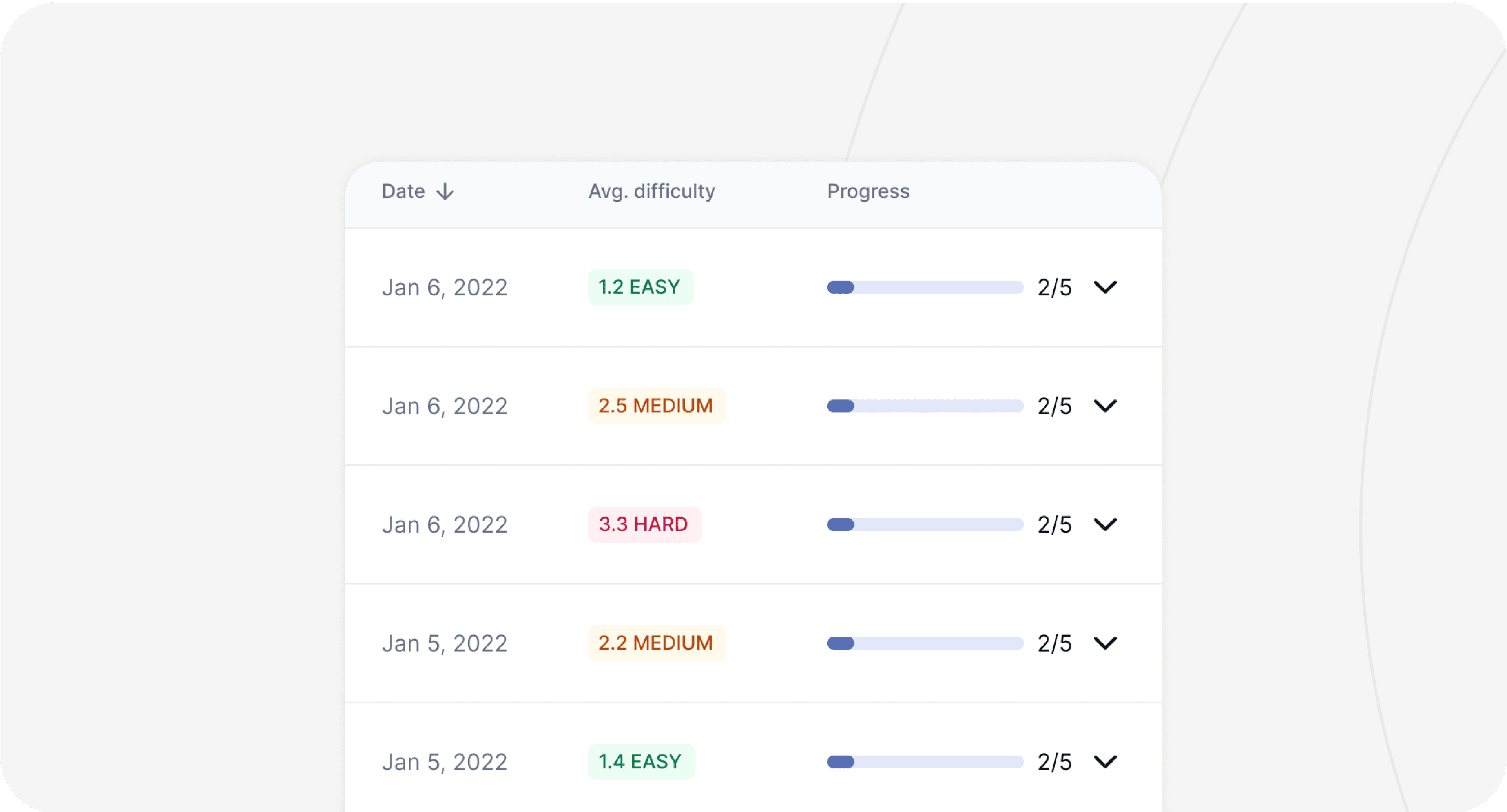1507x812 pixels.
Task: Select the 1.2 EASY difficulty badge
Action: [x=640, y=287]
